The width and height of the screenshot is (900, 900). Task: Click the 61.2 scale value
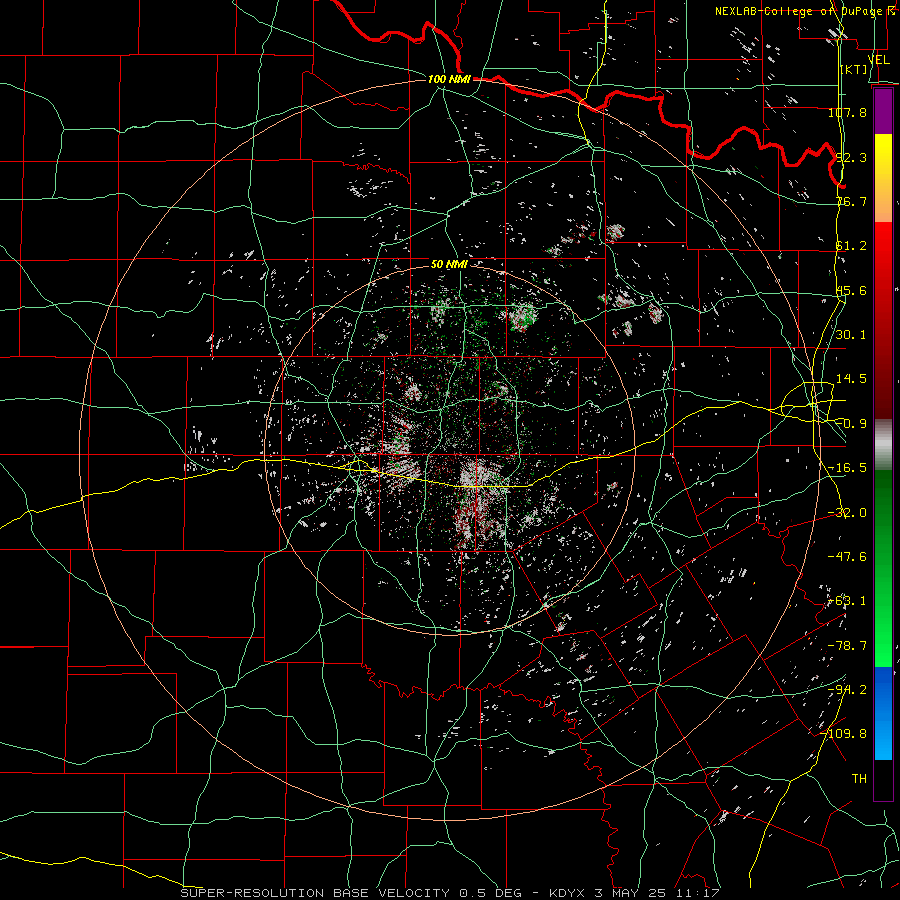(x=851, y=246)
